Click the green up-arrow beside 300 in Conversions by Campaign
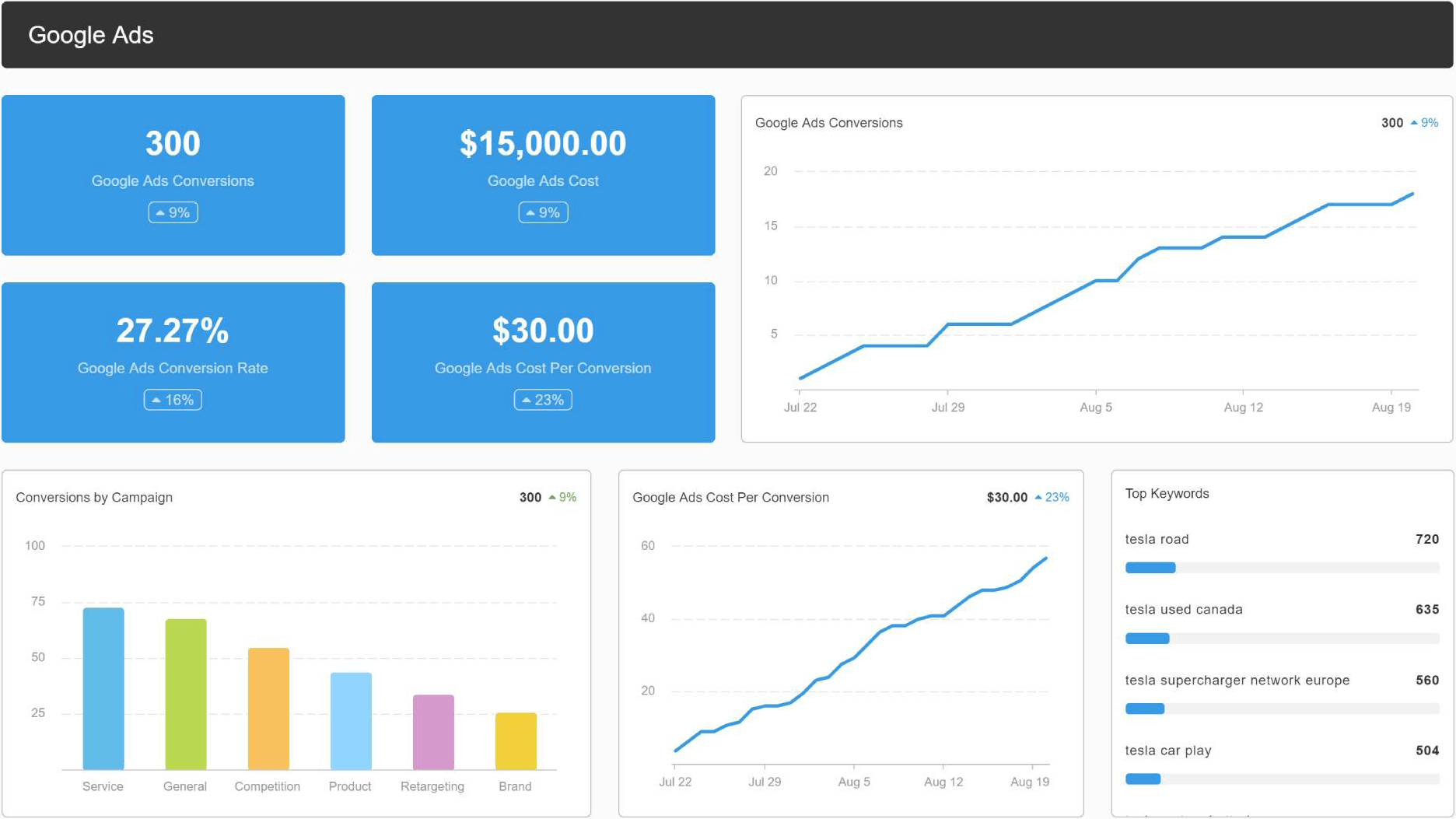This screenshot has height=819, width=1456. point(552,497)
